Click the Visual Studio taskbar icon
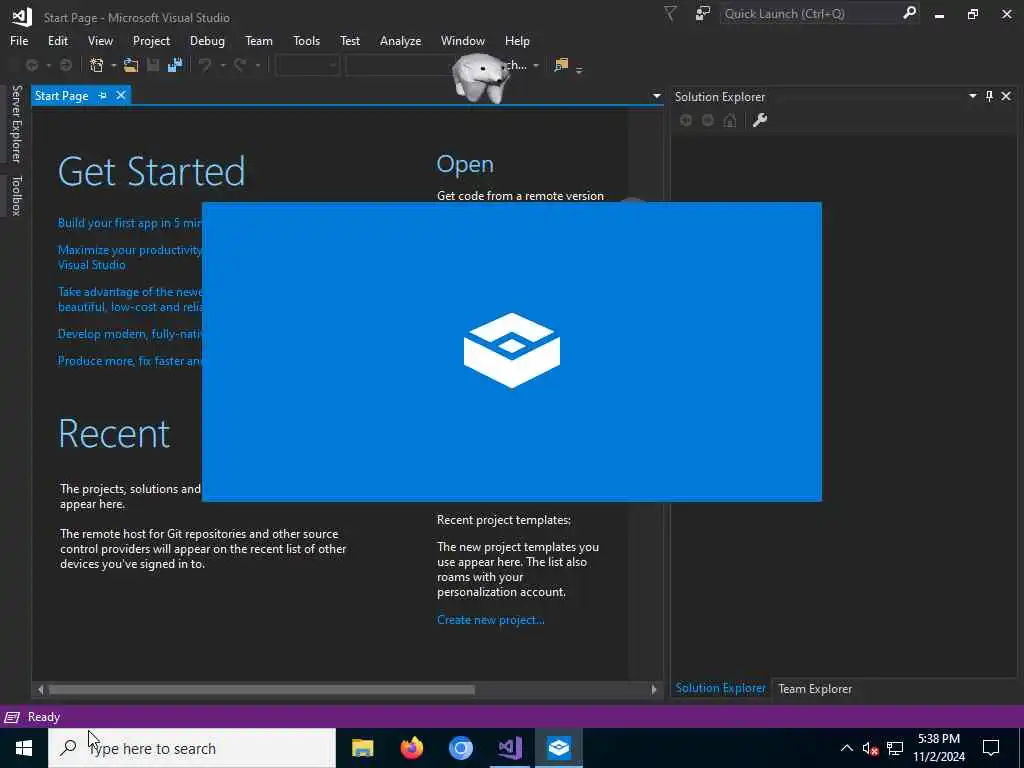The width and height of the screenshot is (1024, 768). tap(509, 748)
